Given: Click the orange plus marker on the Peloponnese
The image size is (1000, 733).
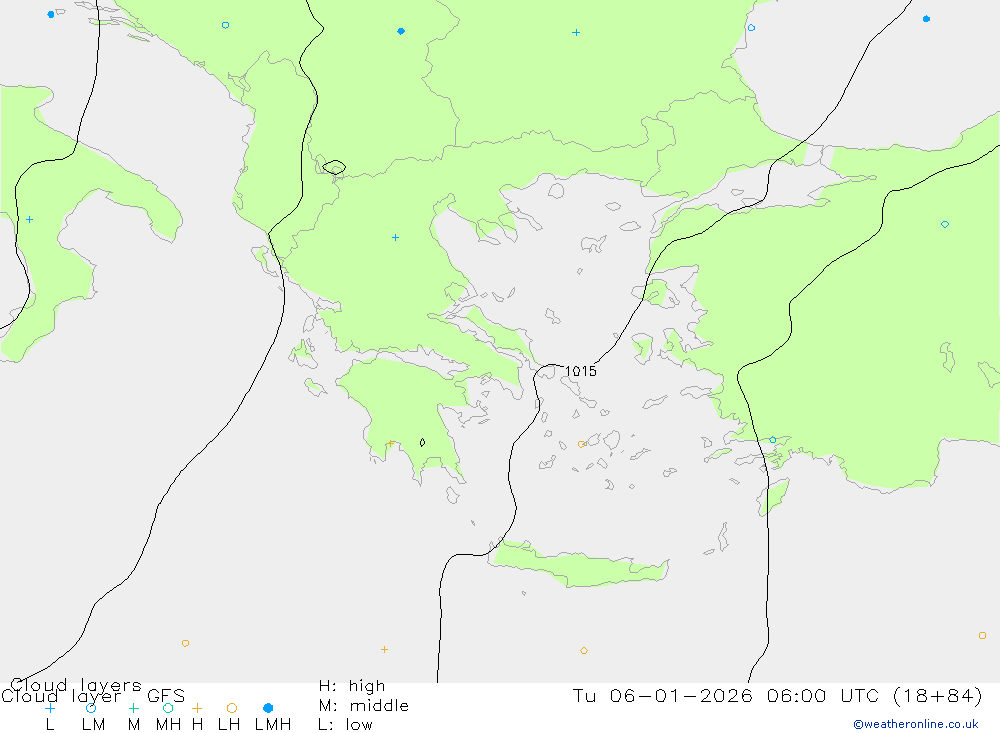Looking at the screenshot, I should click(390, 443).
